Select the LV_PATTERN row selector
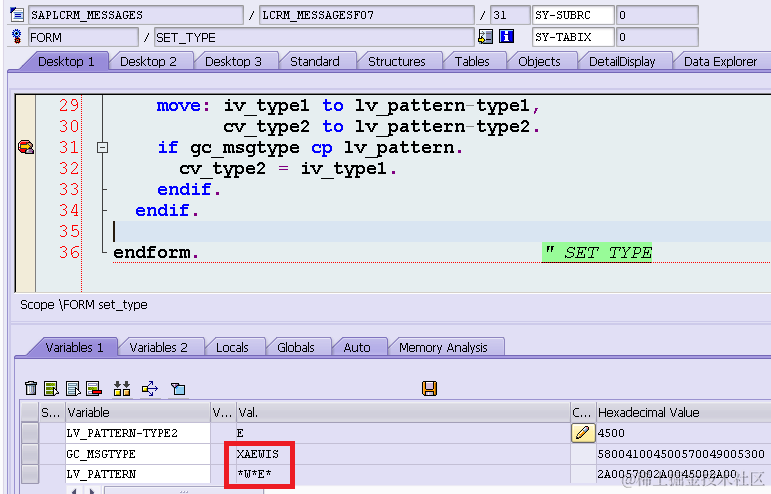Image resolution: width=771 pixels, height=494 pixels. (30, 474)
